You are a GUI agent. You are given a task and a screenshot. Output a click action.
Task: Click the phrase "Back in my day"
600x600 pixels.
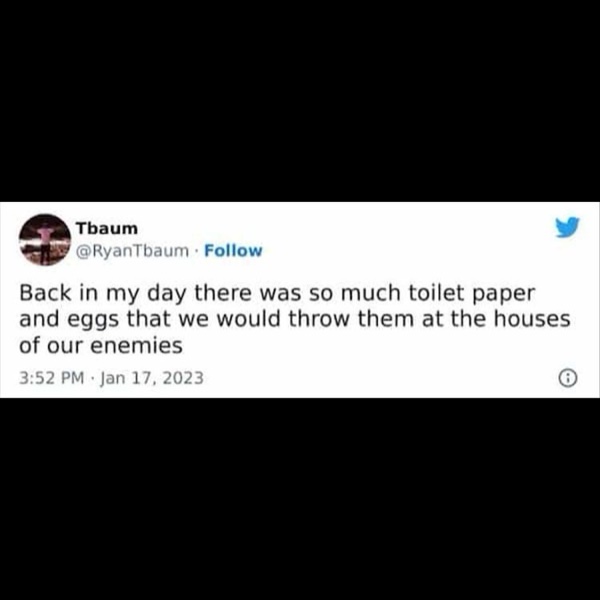[x=103, y=293]
